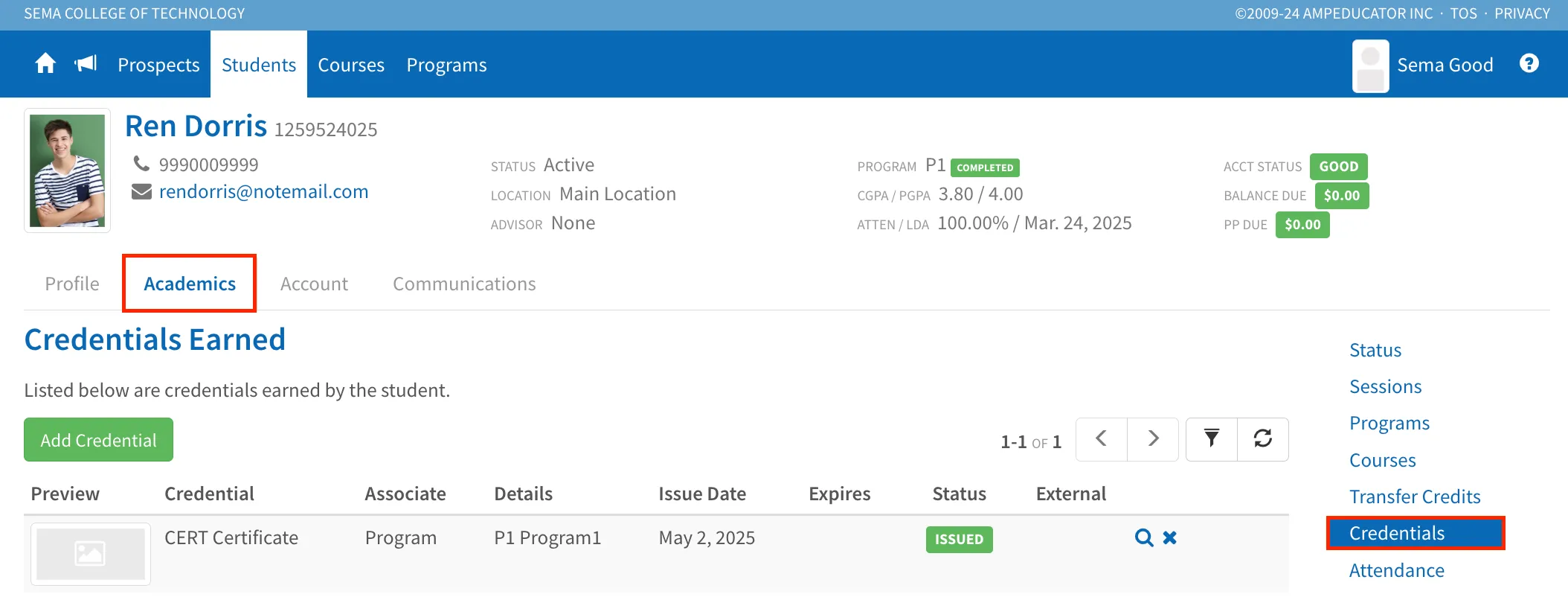Open the TOS link
This screenshot has width=1568, height=600.
point(1463,13)
